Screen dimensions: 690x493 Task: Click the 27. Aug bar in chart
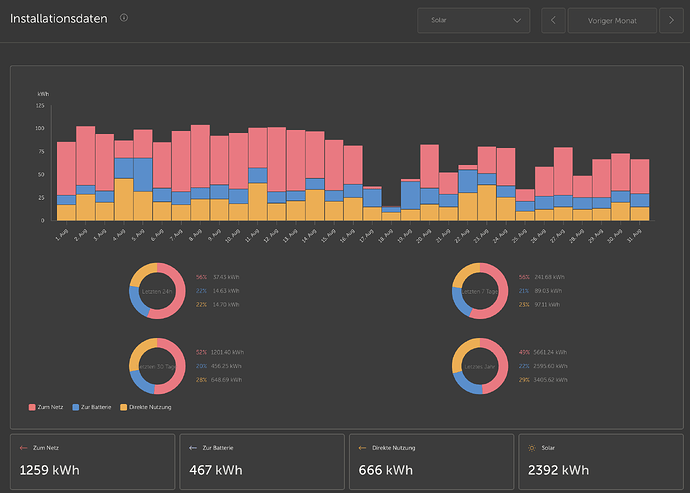coord(563,184)
